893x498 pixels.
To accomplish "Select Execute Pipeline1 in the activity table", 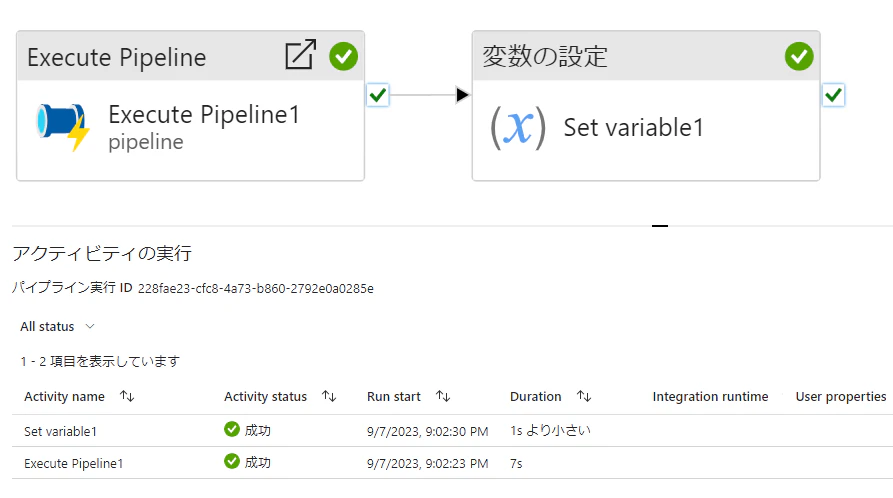I will [x=73, y=463].
